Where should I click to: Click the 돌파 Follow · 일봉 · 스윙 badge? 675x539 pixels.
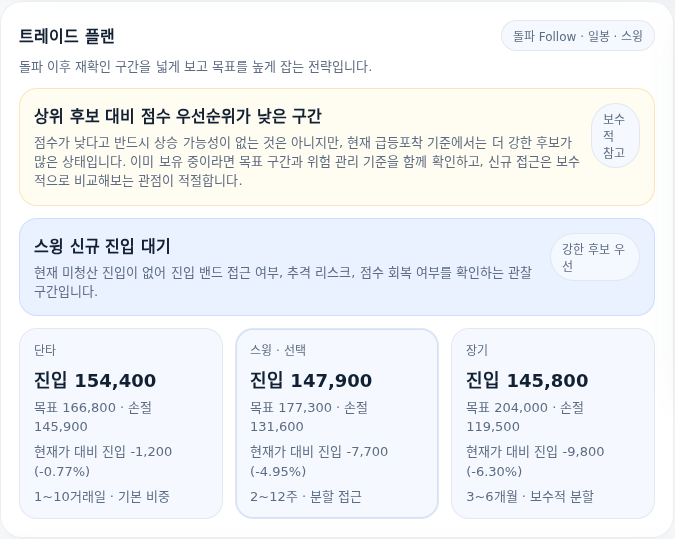point(578,36)
